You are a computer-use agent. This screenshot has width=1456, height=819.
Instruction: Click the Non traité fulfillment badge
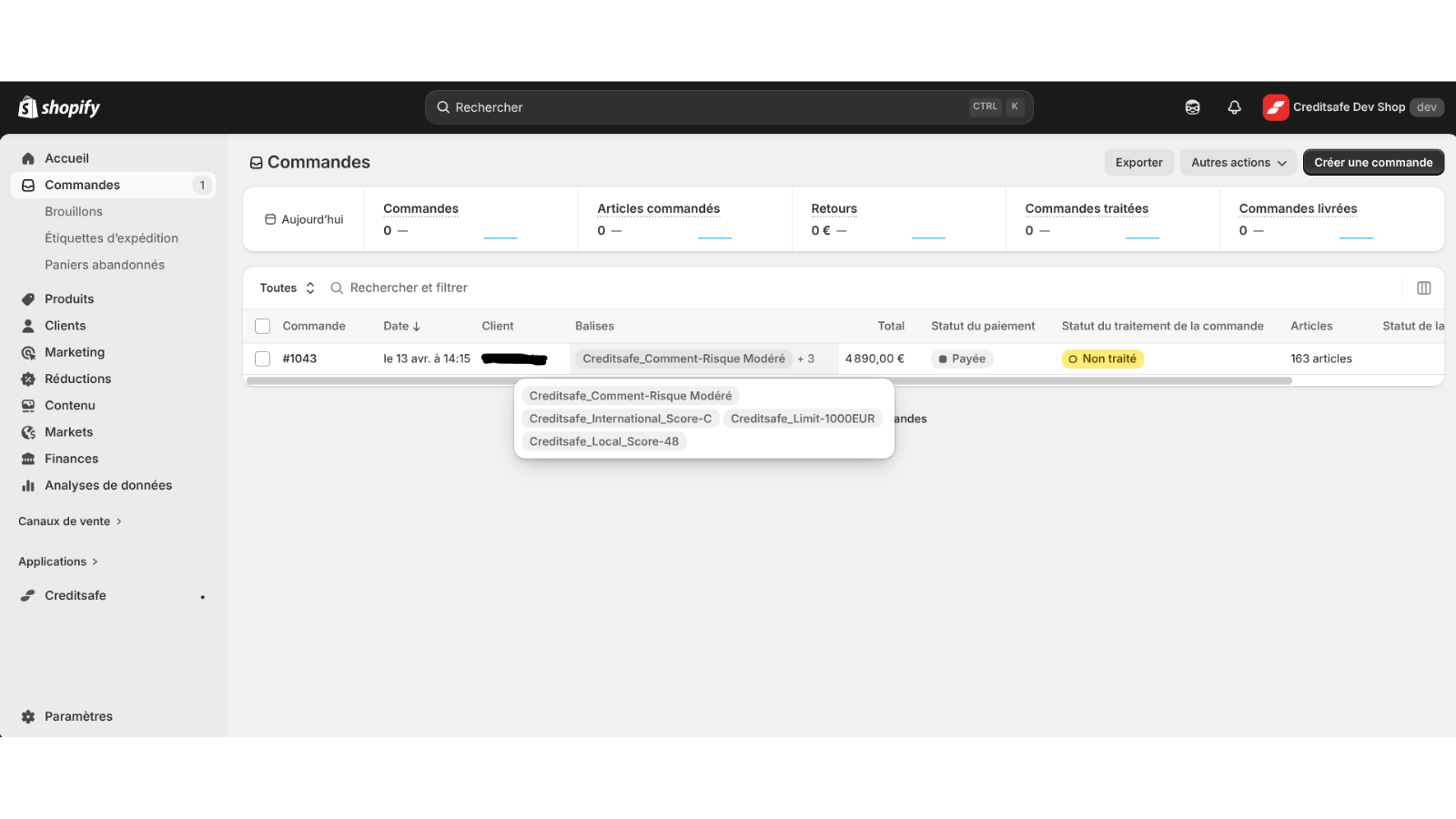tap(1103, 359)
